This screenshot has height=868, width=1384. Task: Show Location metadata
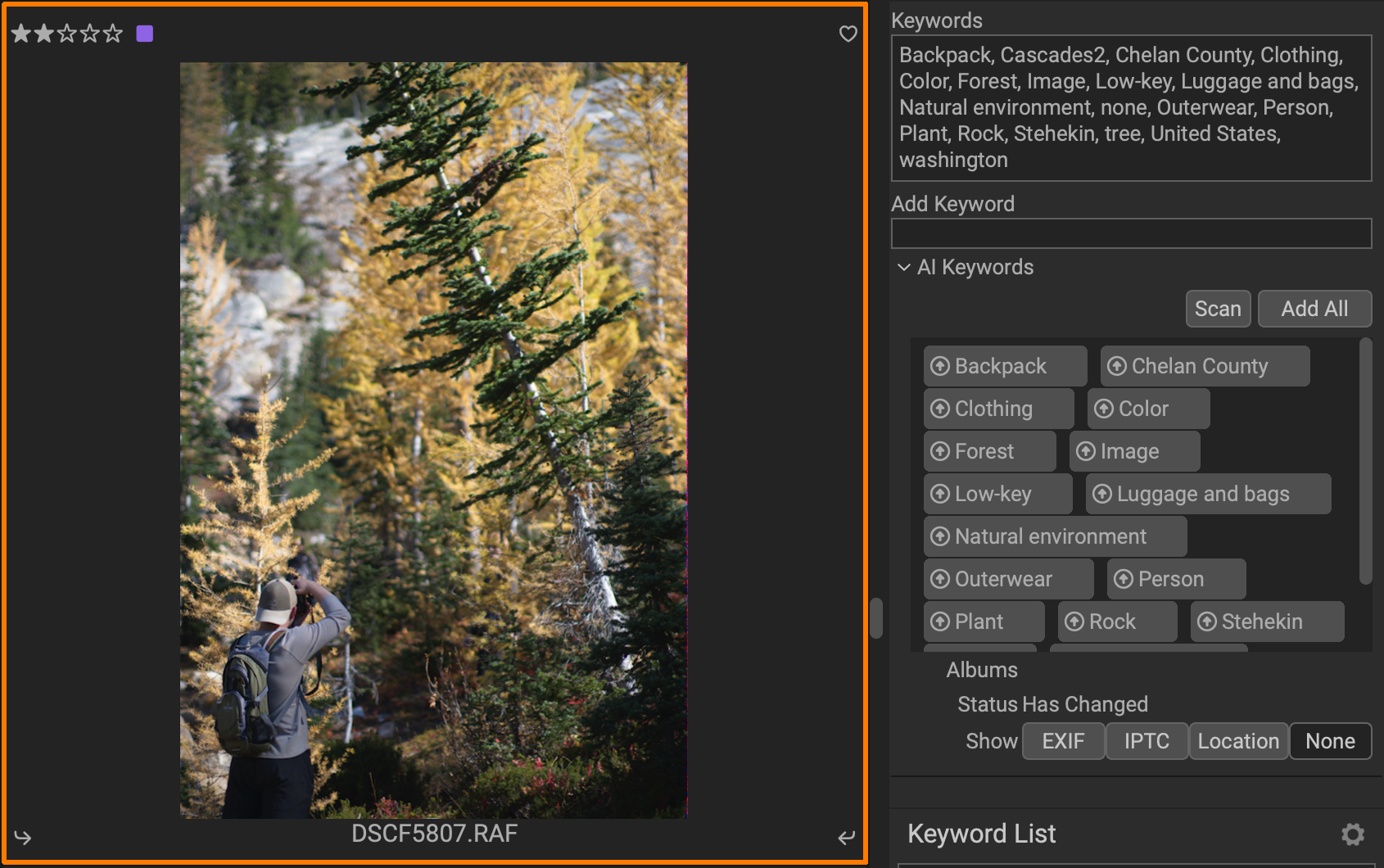coord(1238,741)
